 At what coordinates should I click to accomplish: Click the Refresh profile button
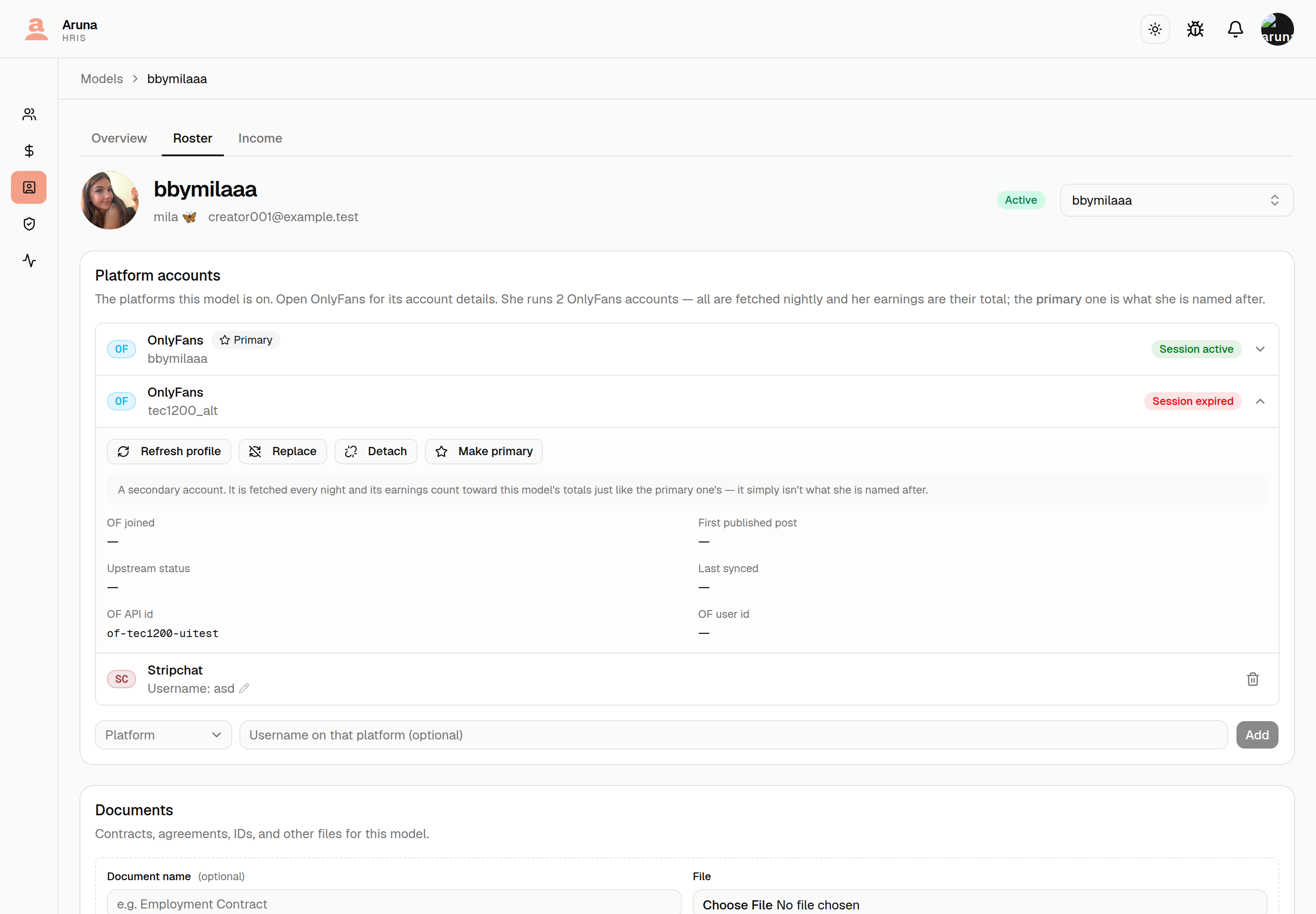point(169,452)
